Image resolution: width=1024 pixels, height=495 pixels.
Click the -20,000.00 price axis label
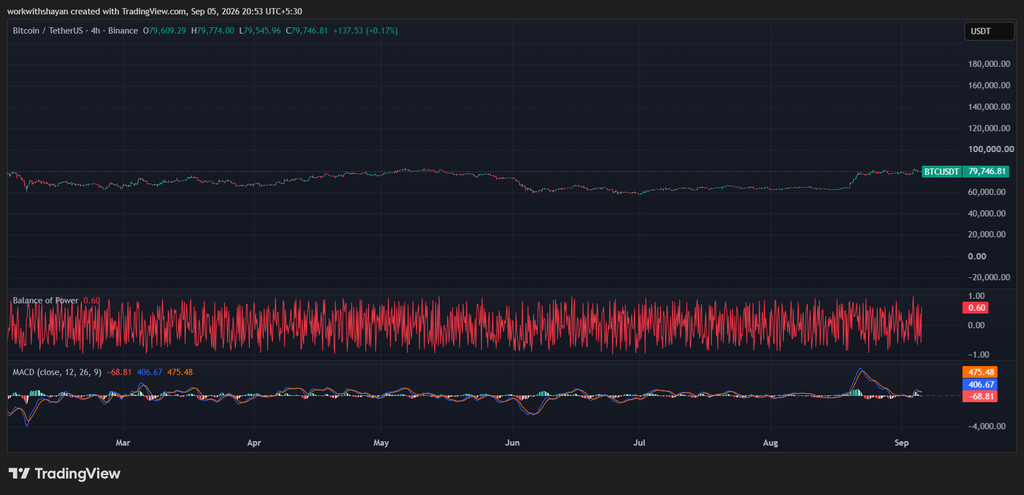coord(987,277)
